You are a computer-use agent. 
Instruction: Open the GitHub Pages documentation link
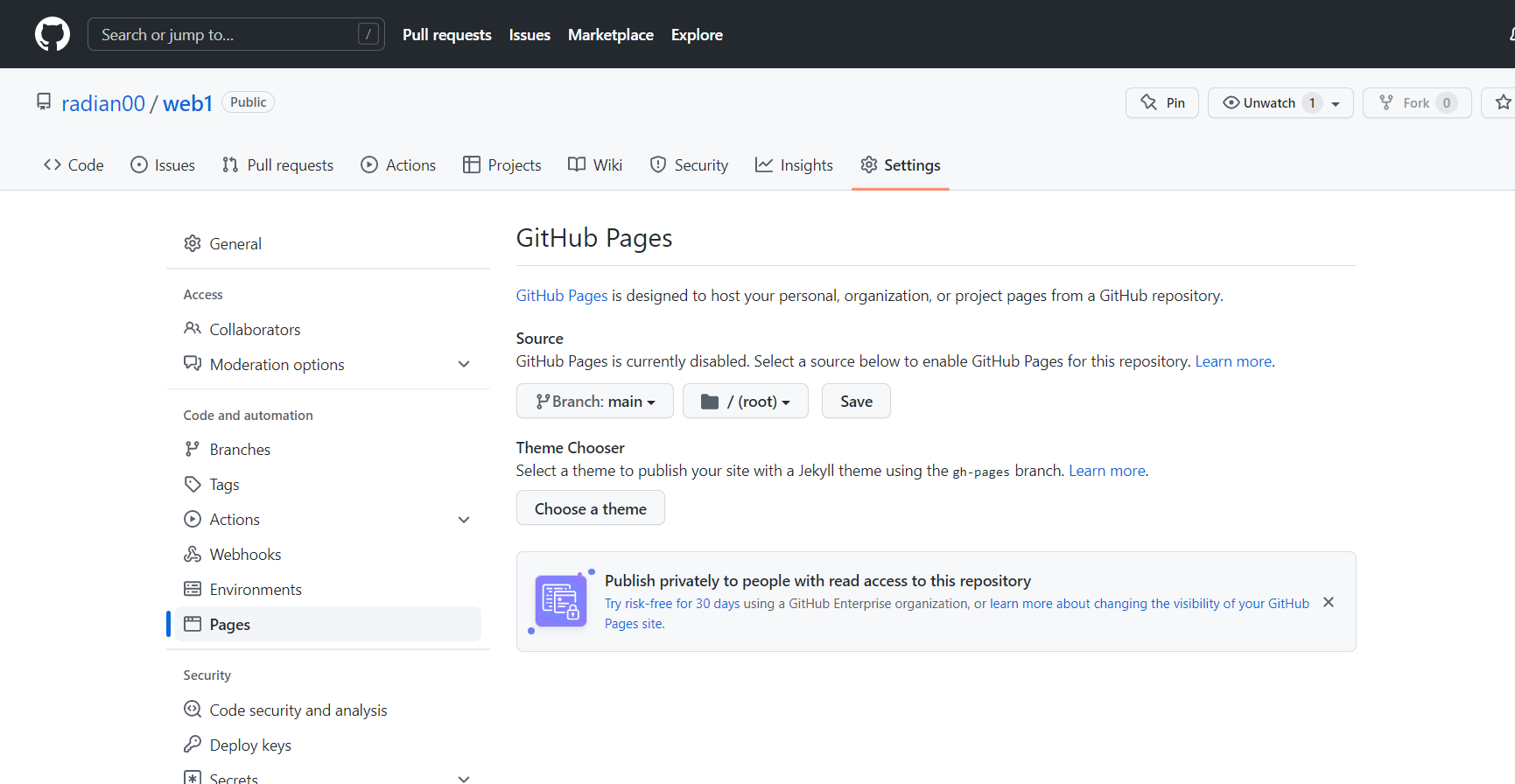coord(562,296)
